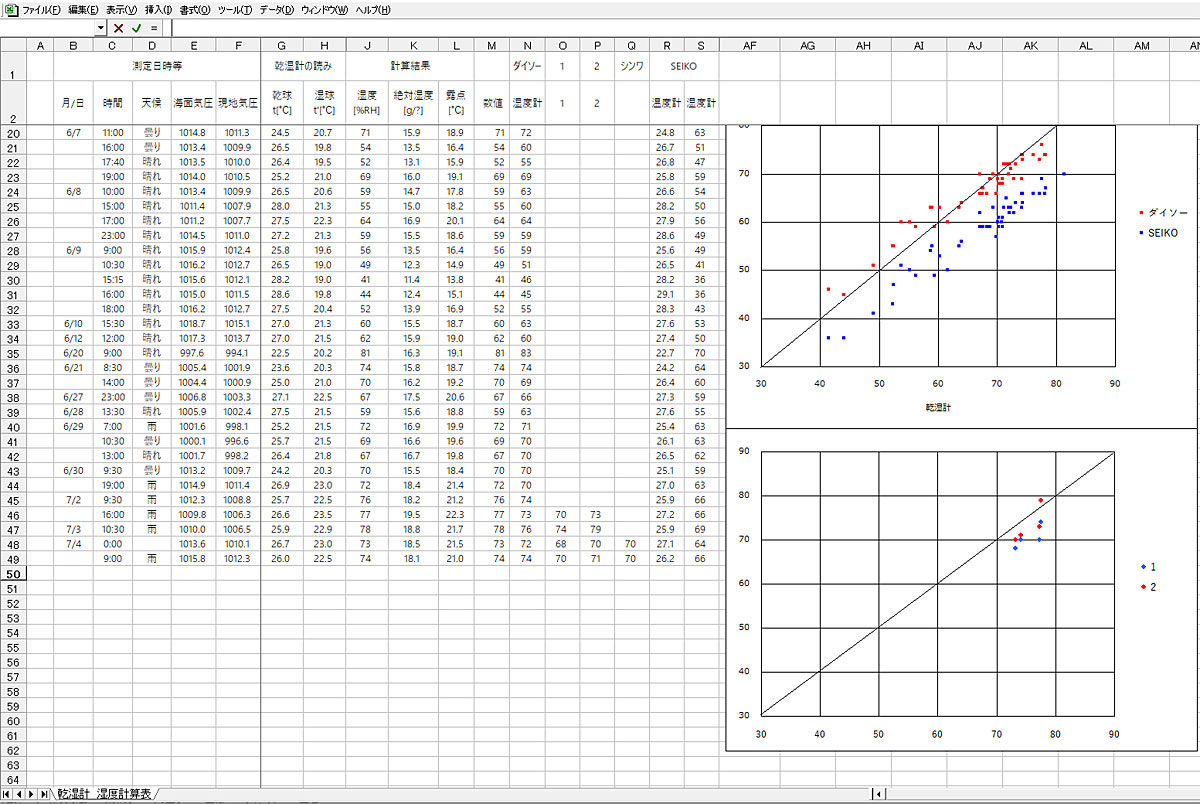Select column header G
This screenshot has width=1200, height=804.
[282, 46]
